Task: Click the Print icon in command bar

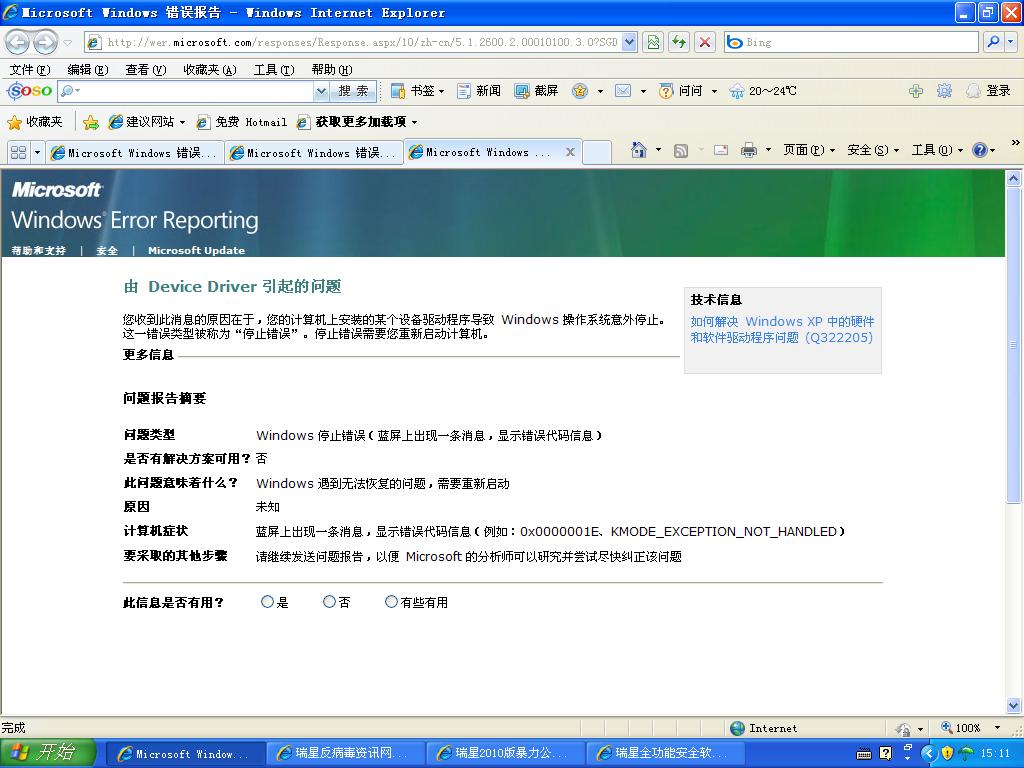Action: pos(748,150)
